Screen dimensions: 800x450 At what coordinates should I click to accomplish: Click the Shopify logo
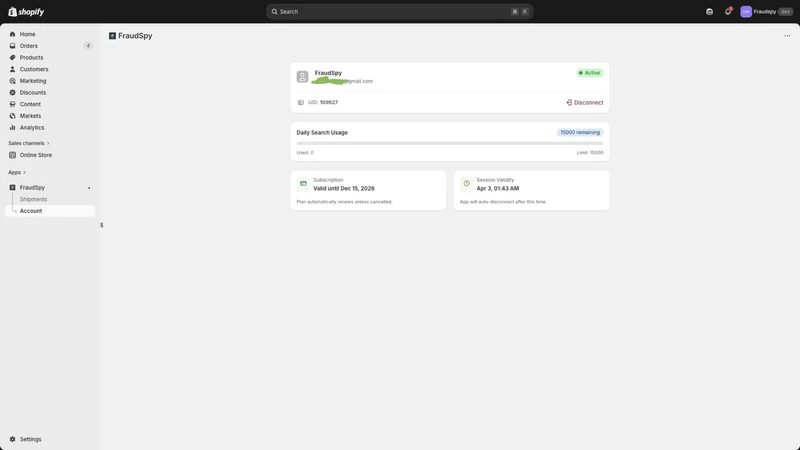[x=26, y=12]
